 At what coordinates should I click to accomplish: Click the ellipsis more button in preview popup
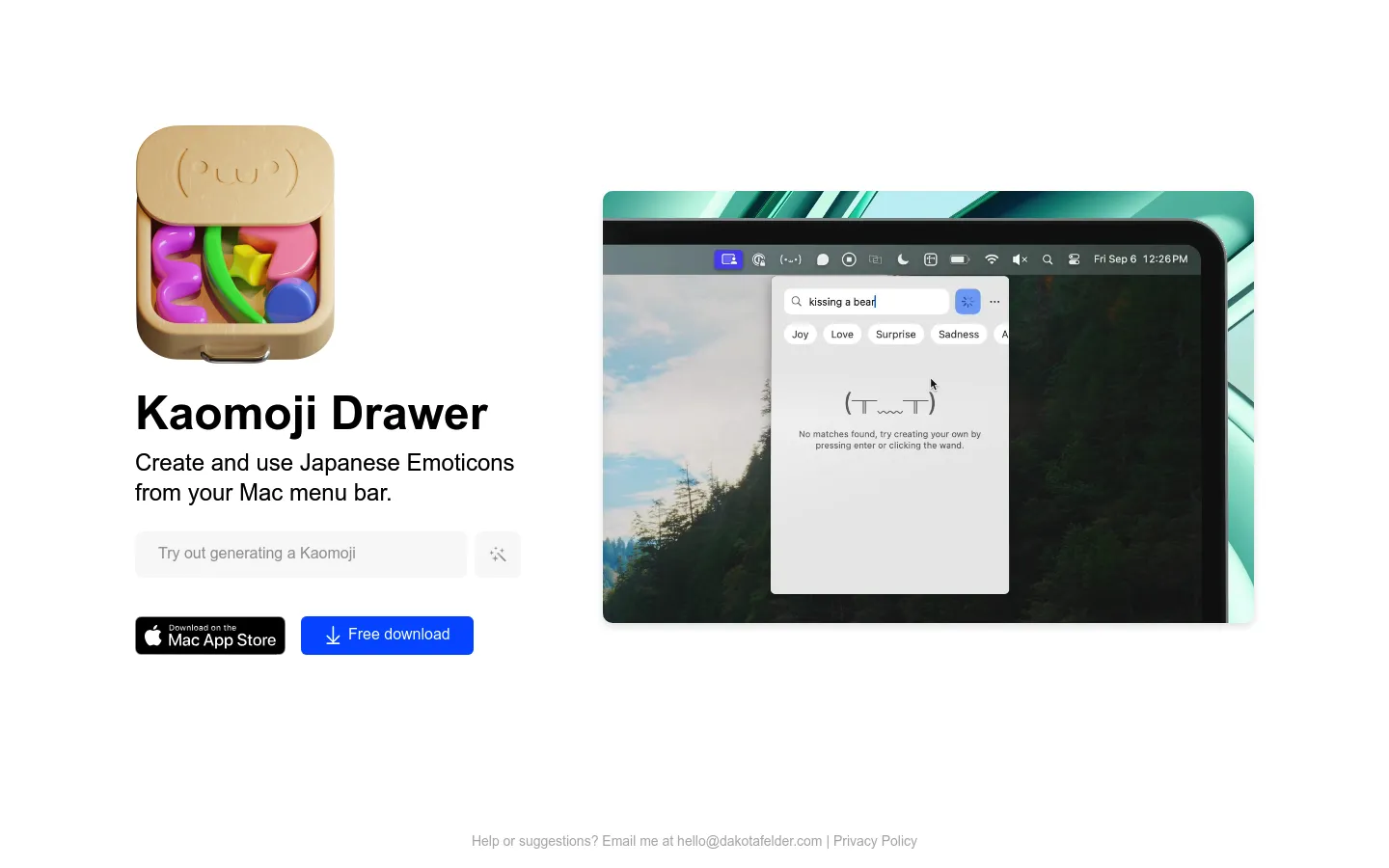click(994, 302)
